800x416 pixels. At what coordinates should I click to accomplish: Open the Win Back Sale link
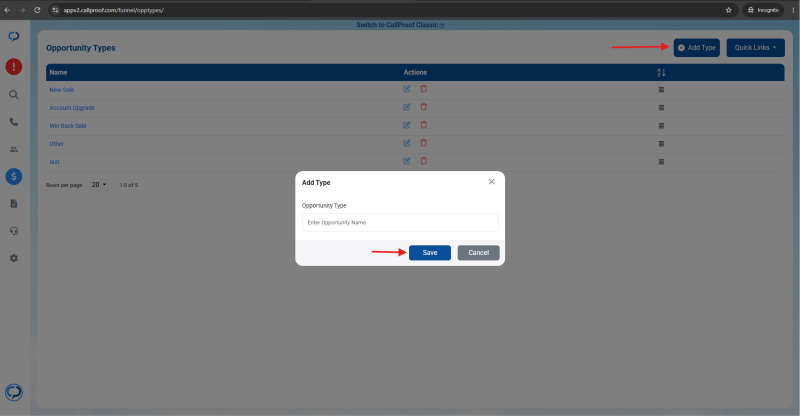(x=68, y=126)
